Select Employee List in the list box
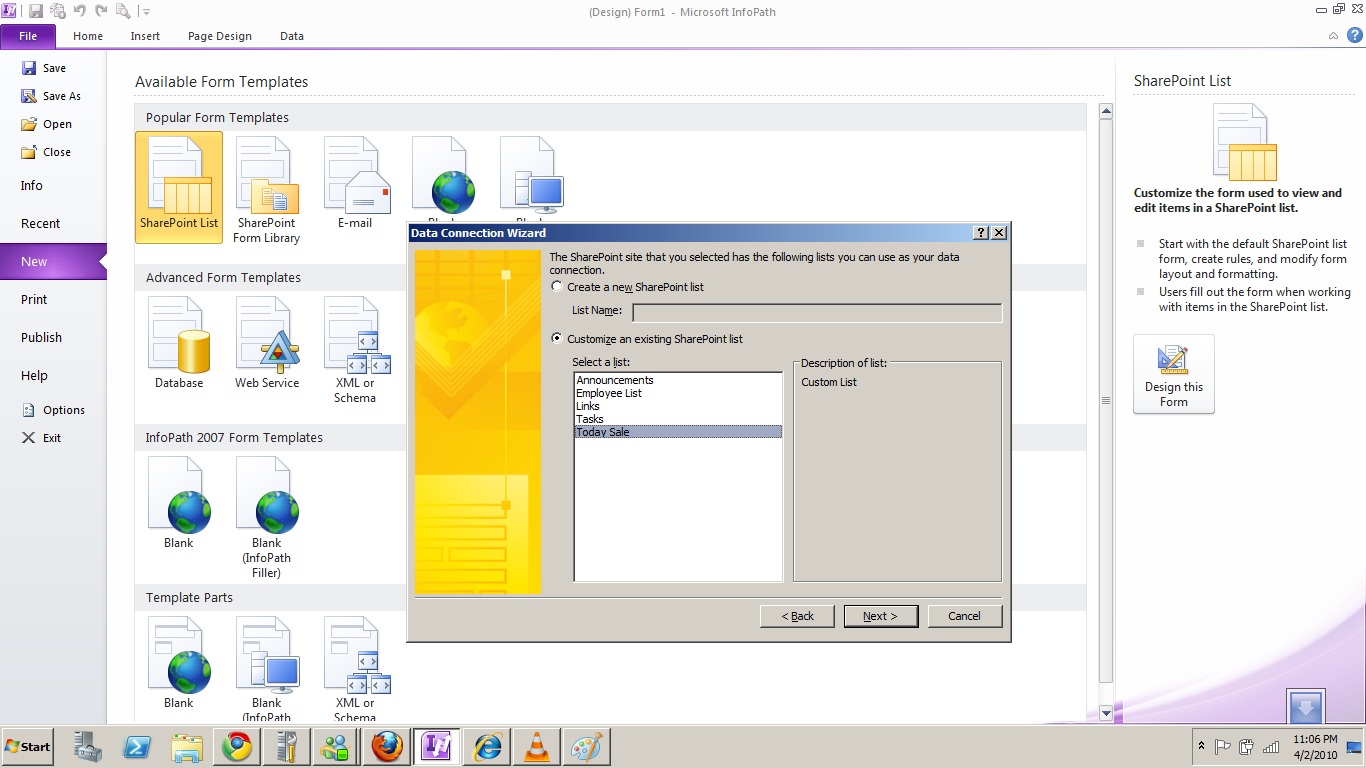 (609, 394)
